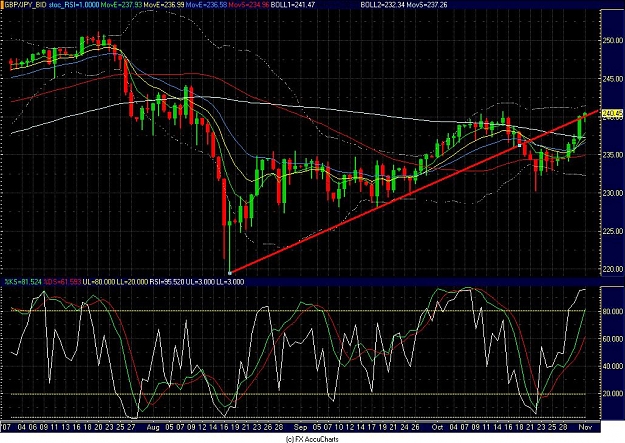Click the Sep month label on date axis

301,427
